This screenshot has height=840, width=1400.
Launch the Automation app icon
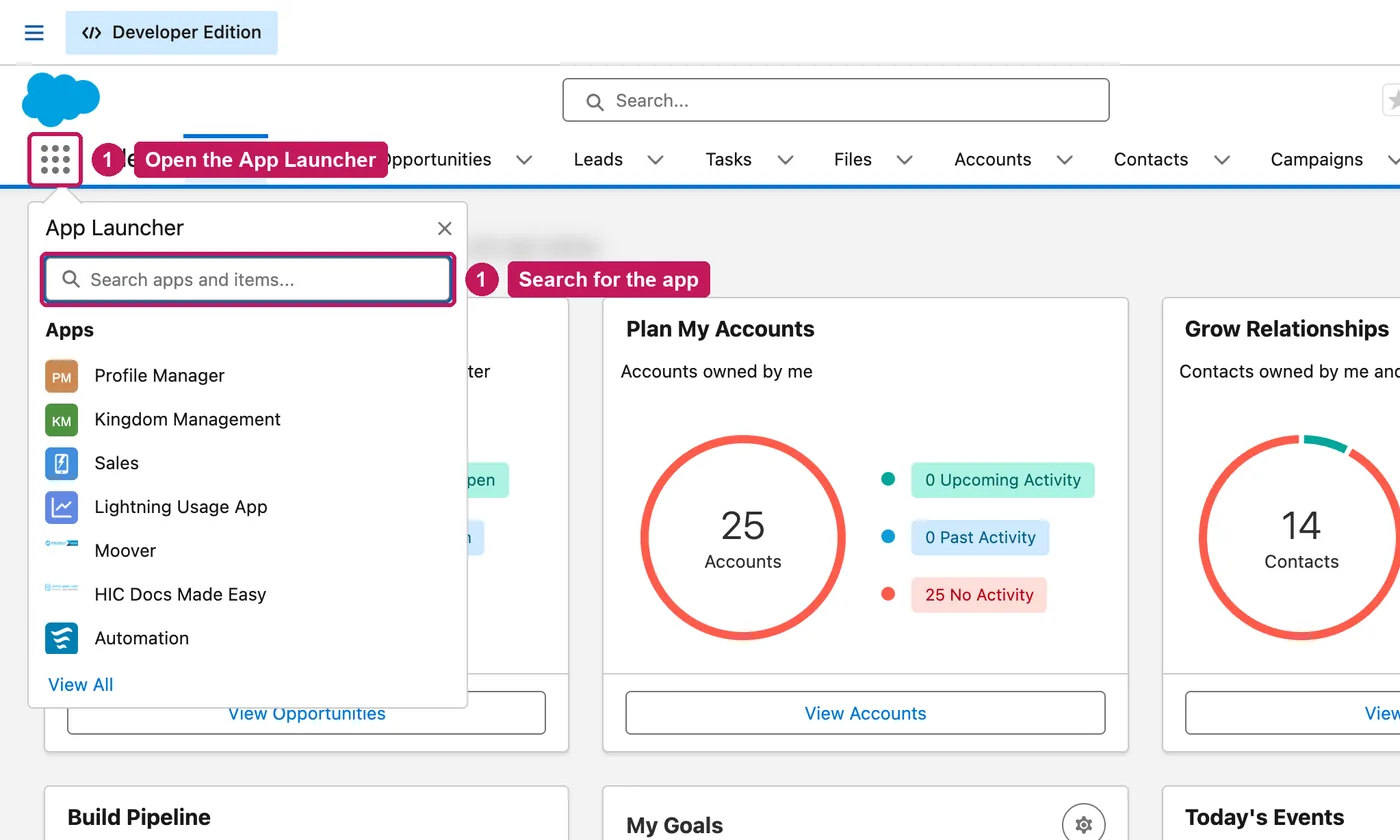tap(62, 638)
